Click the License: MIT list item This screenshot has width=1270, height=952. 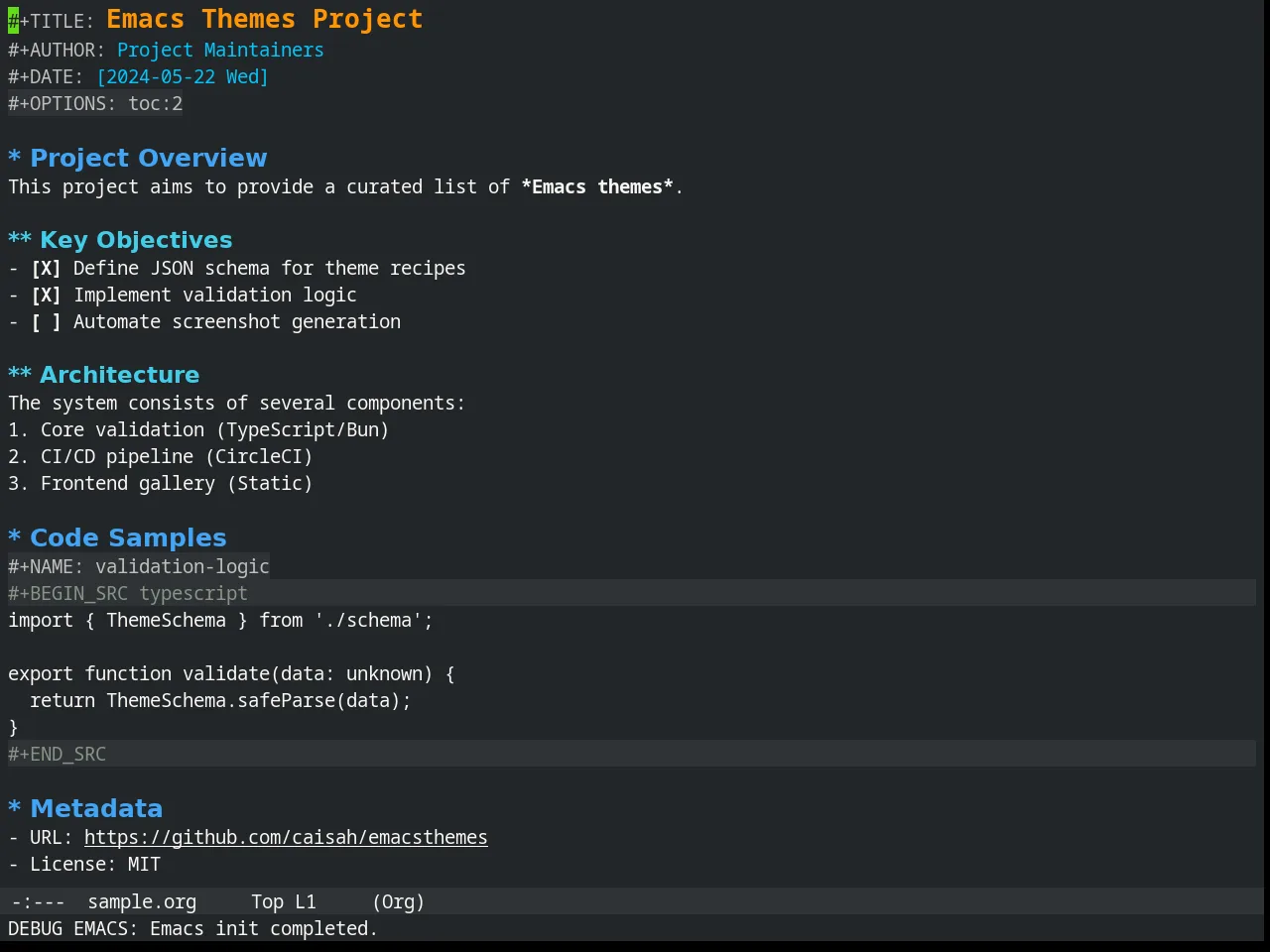84,865
